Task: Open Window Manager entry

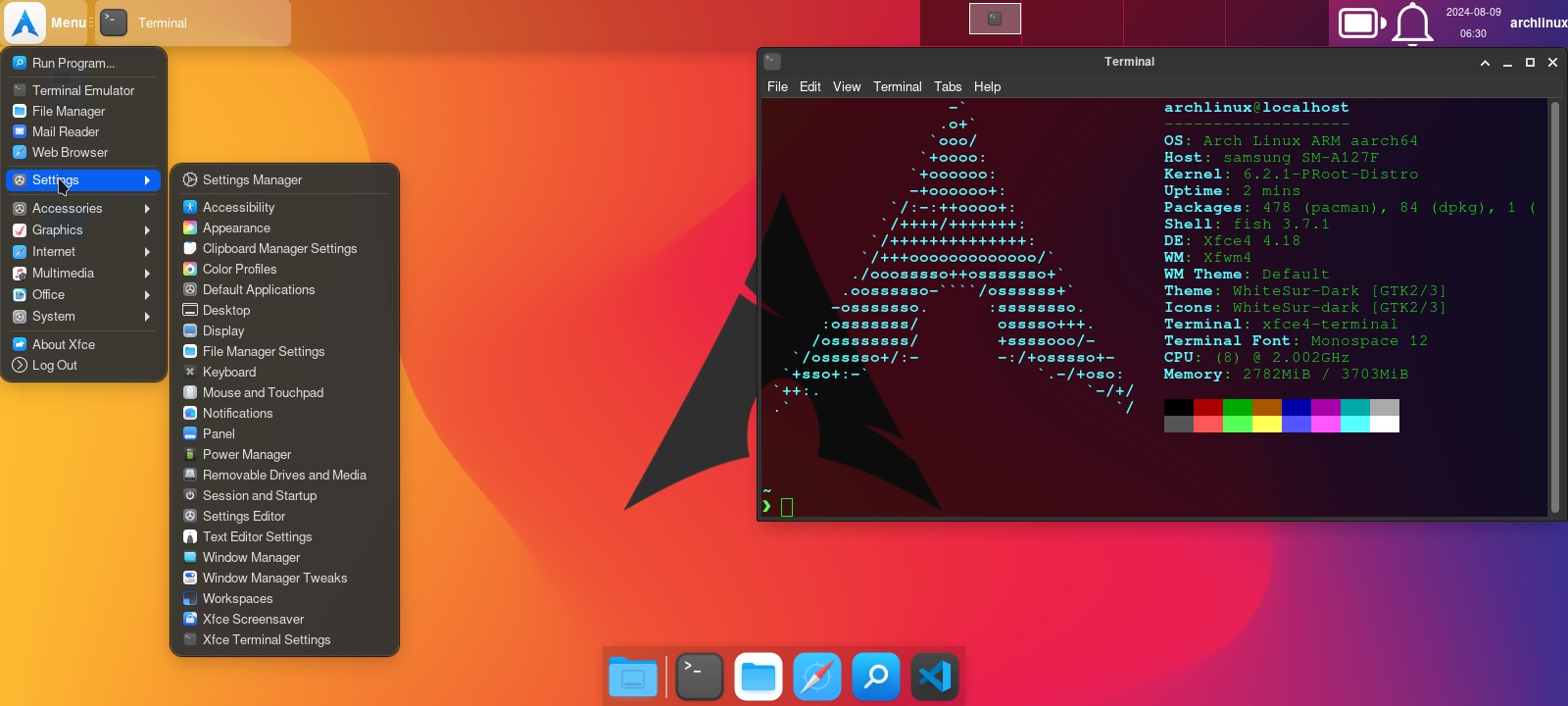Action: pyautogui.click(x=284, y=557)
